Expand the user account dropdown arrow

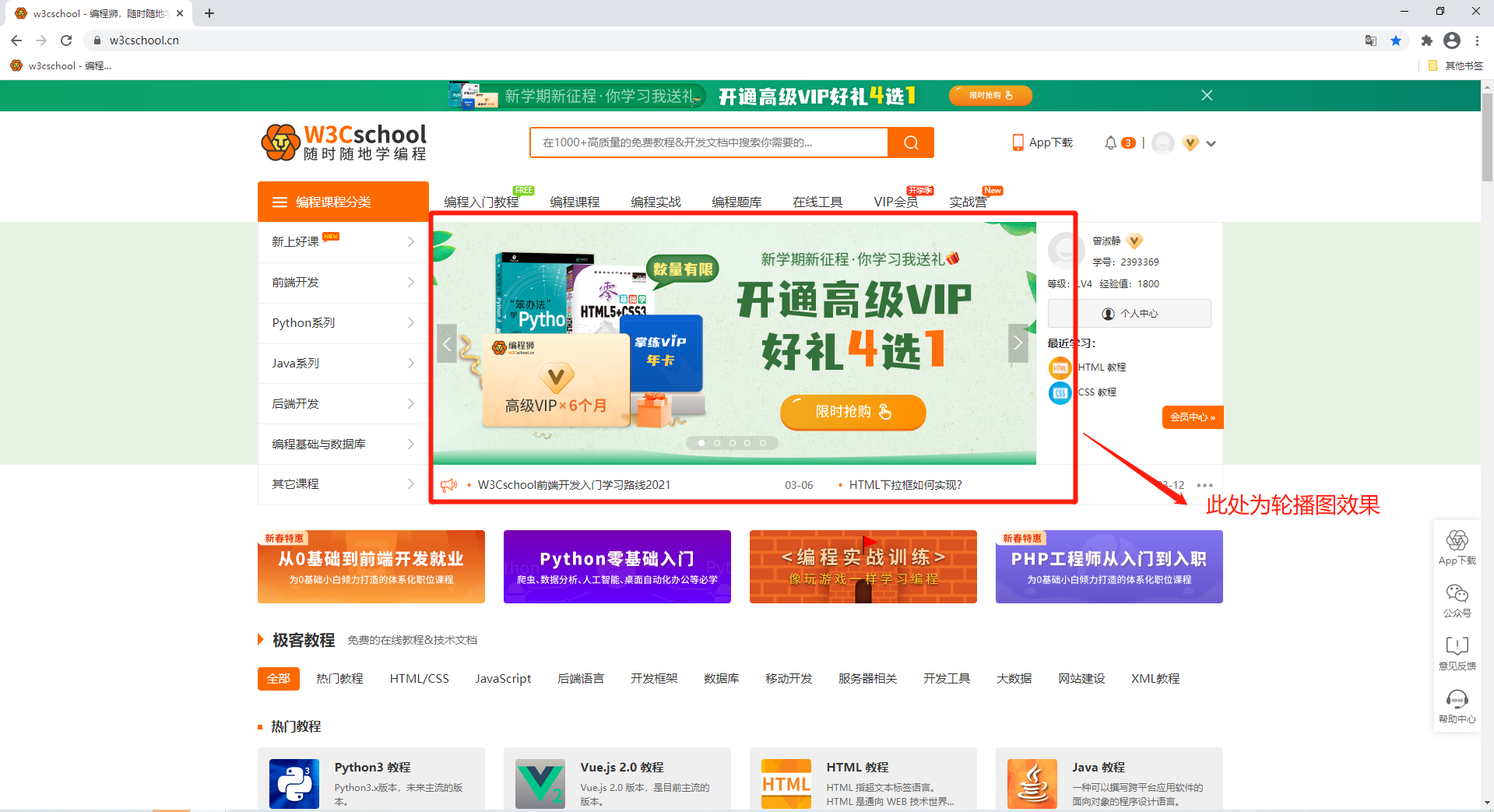(1211, 143)
